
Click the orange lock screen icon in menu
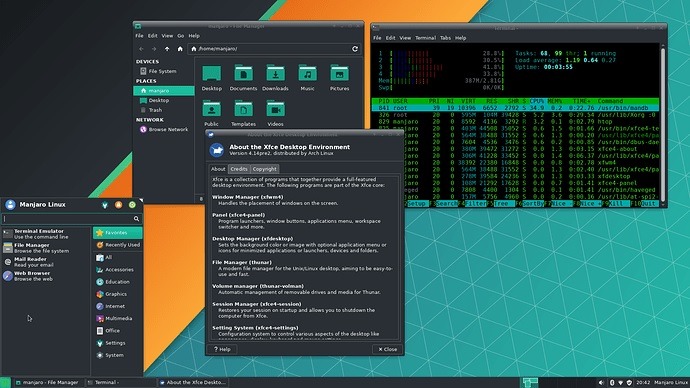point(118,205)
